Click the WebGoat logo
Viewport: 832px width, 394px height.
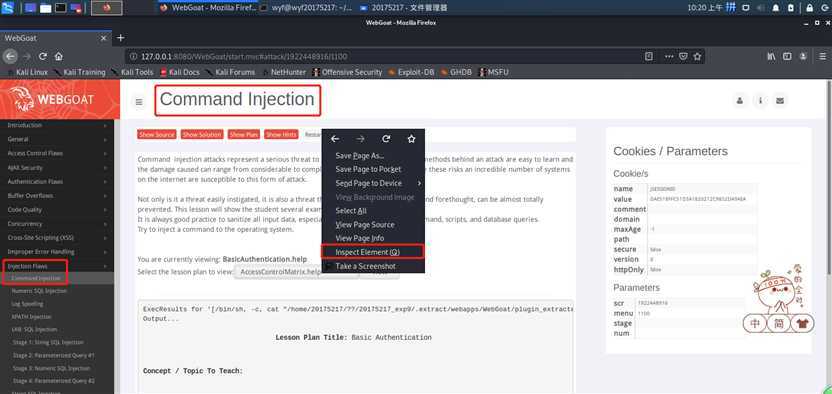[x=52, y=99]
